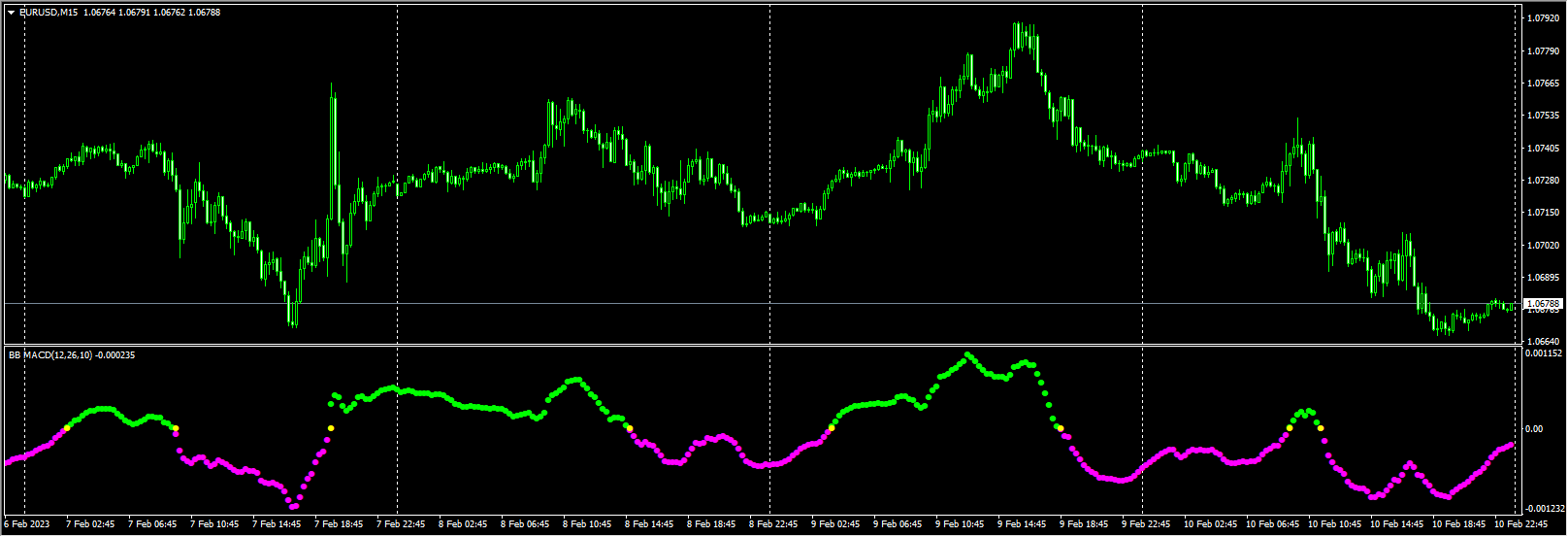1568x537 pixels.
Task: Click the 6 Feb 2023 date label
Action: click(x=25, y=524)
